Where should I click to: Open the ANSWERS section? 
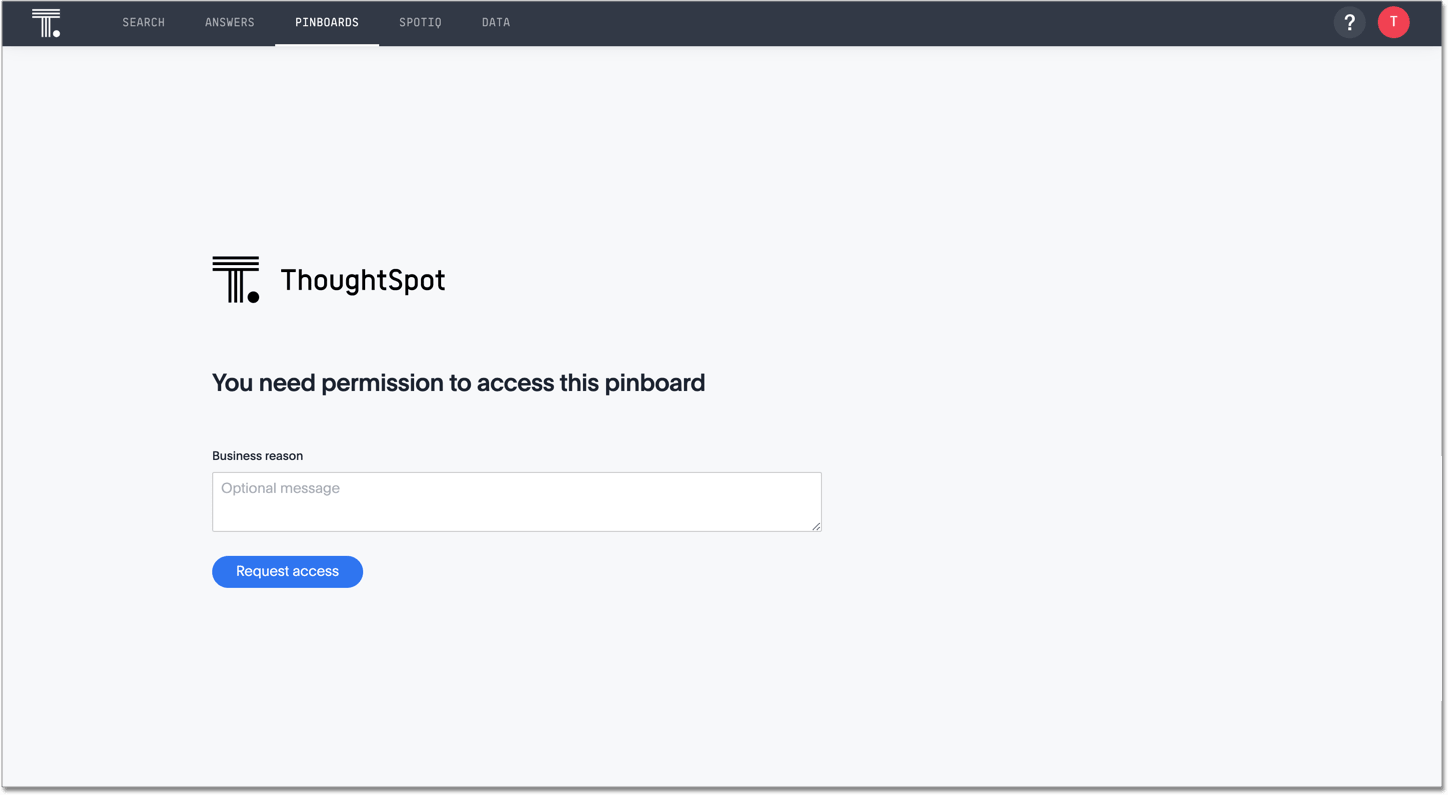(x=229, y=22)
